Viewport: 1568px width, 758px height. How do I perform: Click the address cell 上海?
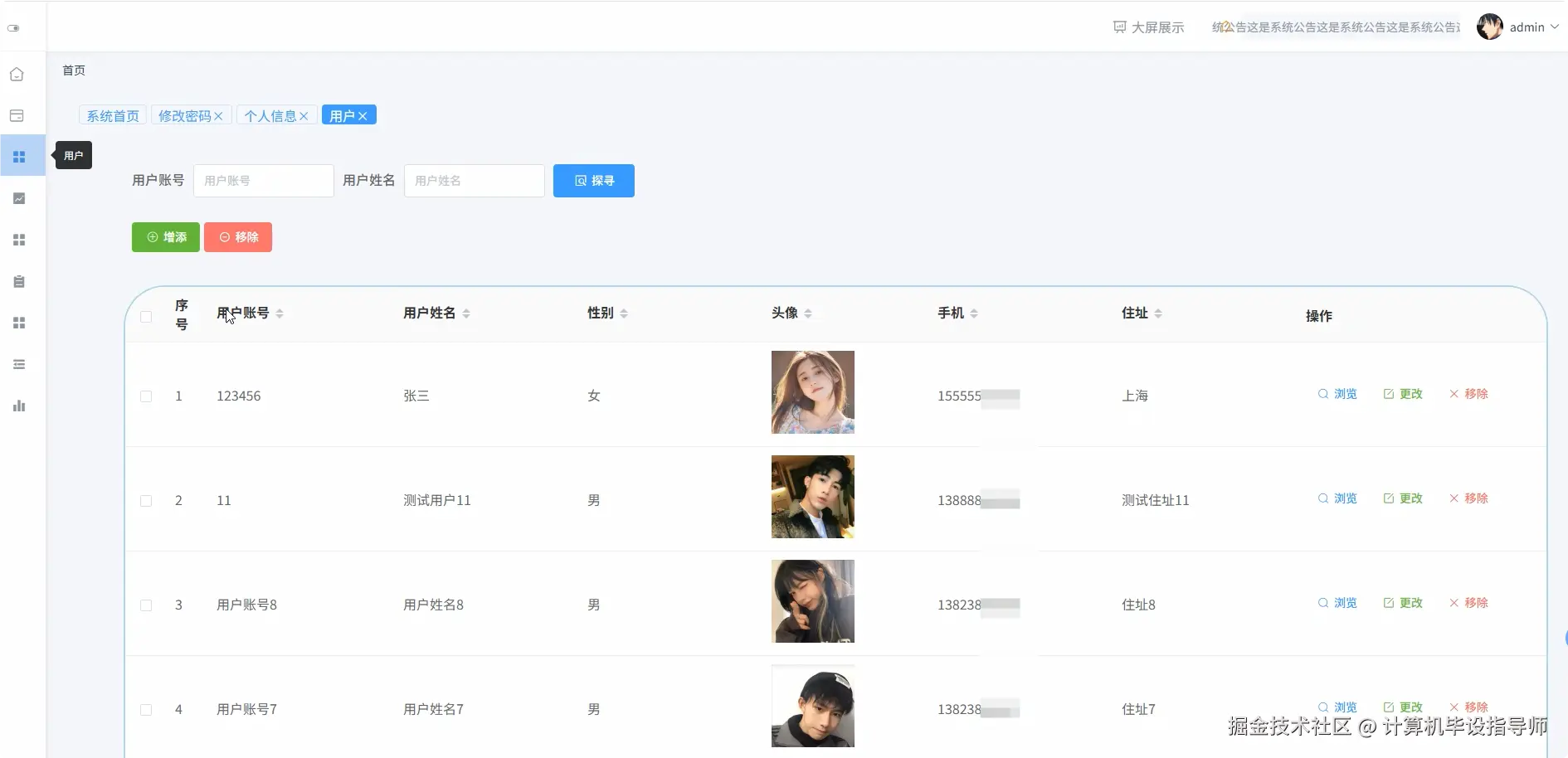point(1135,396)
